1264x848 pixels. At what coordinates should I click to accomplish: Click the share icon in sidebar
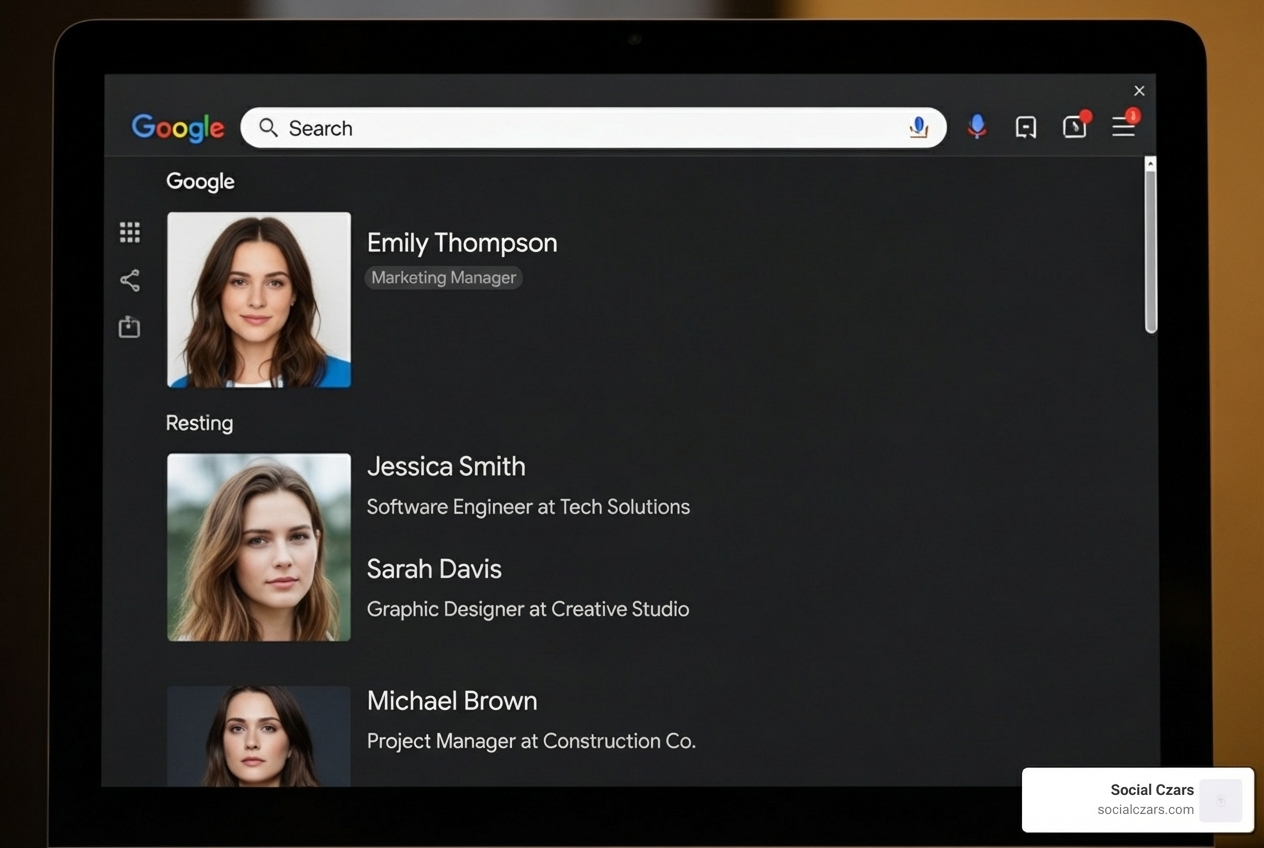tap(130, 280)
